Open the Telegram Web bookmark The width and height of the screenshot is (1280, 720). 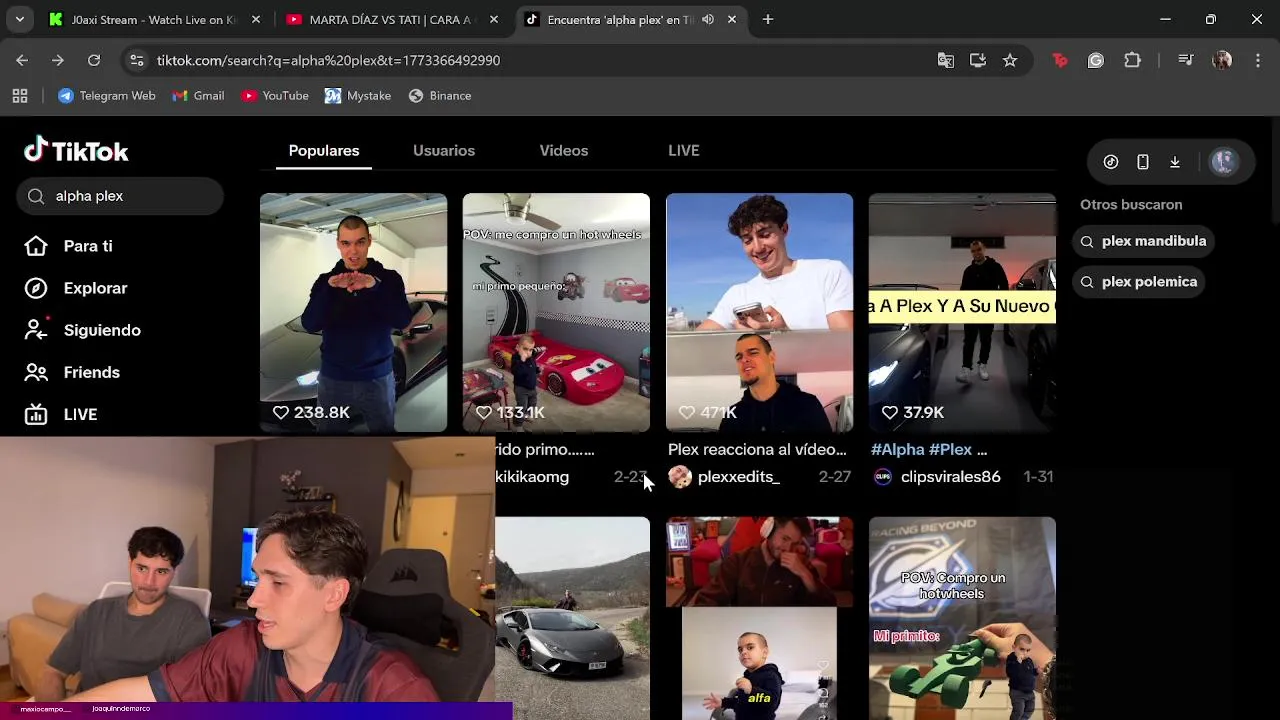(107, 96)
